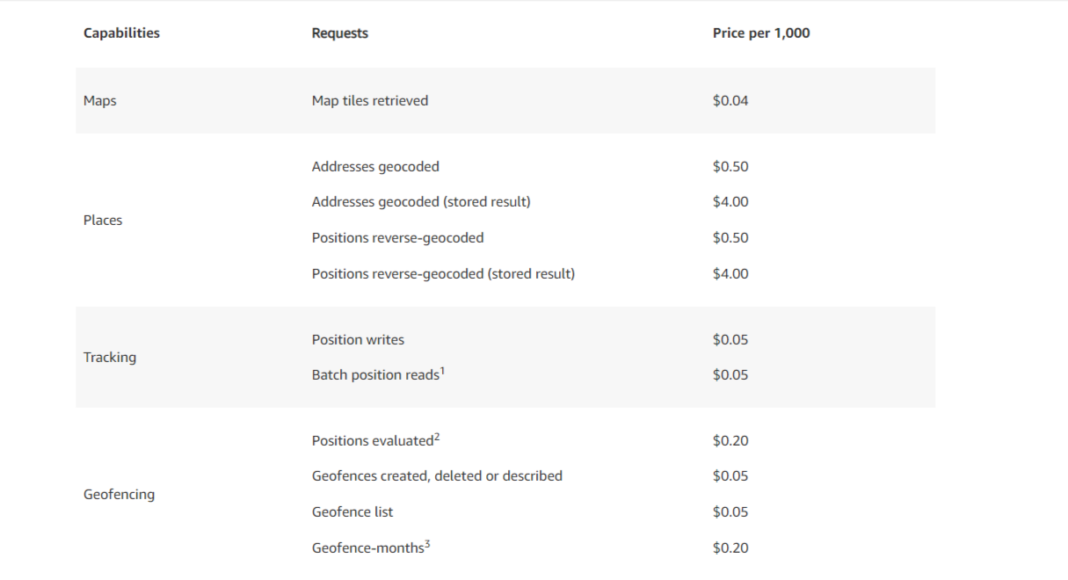Click Positions reverse-geocoded request text
Image resolution: width=1068 pixels, height=580 pixels.
click(398, 238)
